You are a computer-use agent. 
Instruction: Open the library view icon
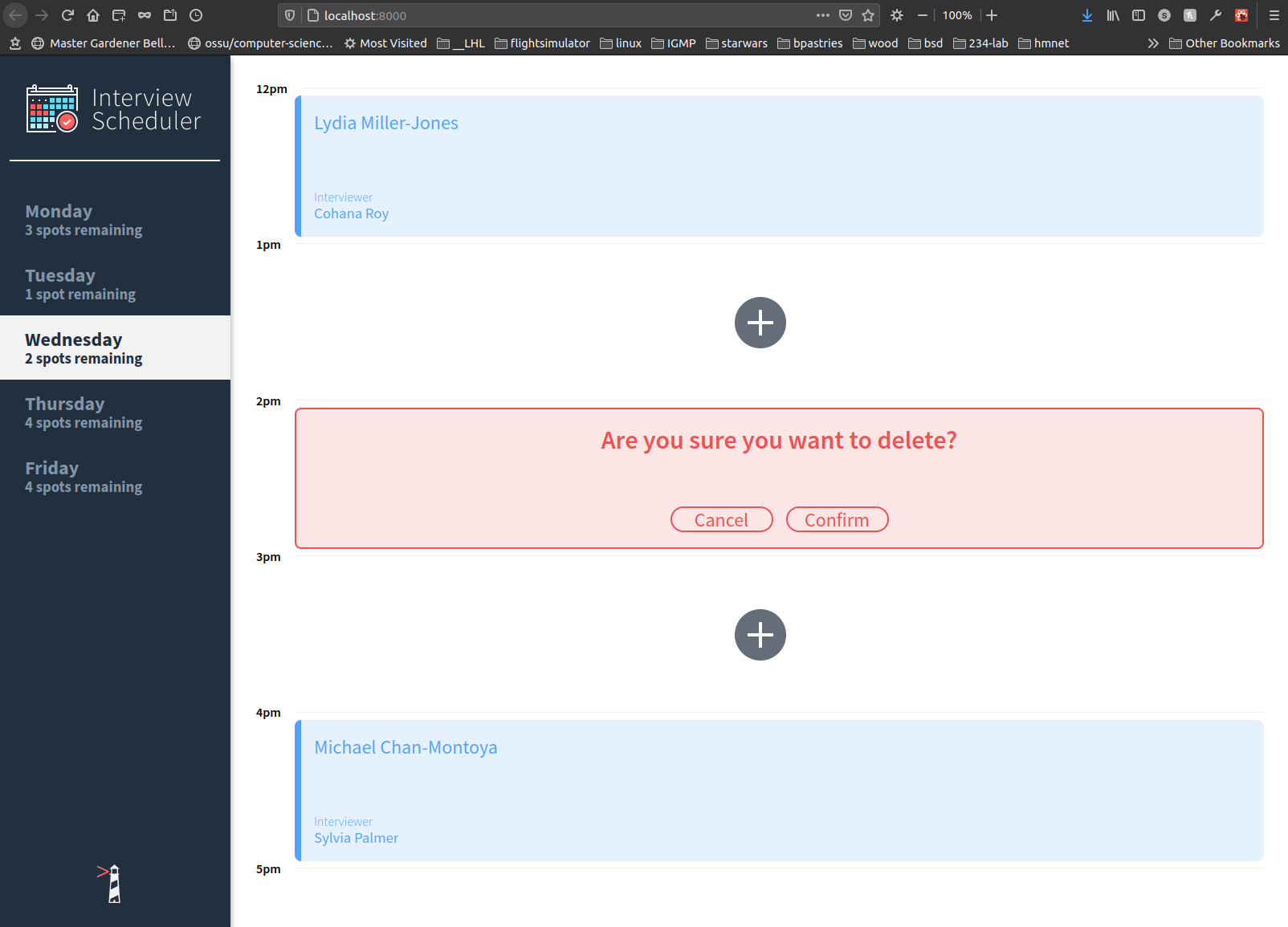click(1113, 15)
